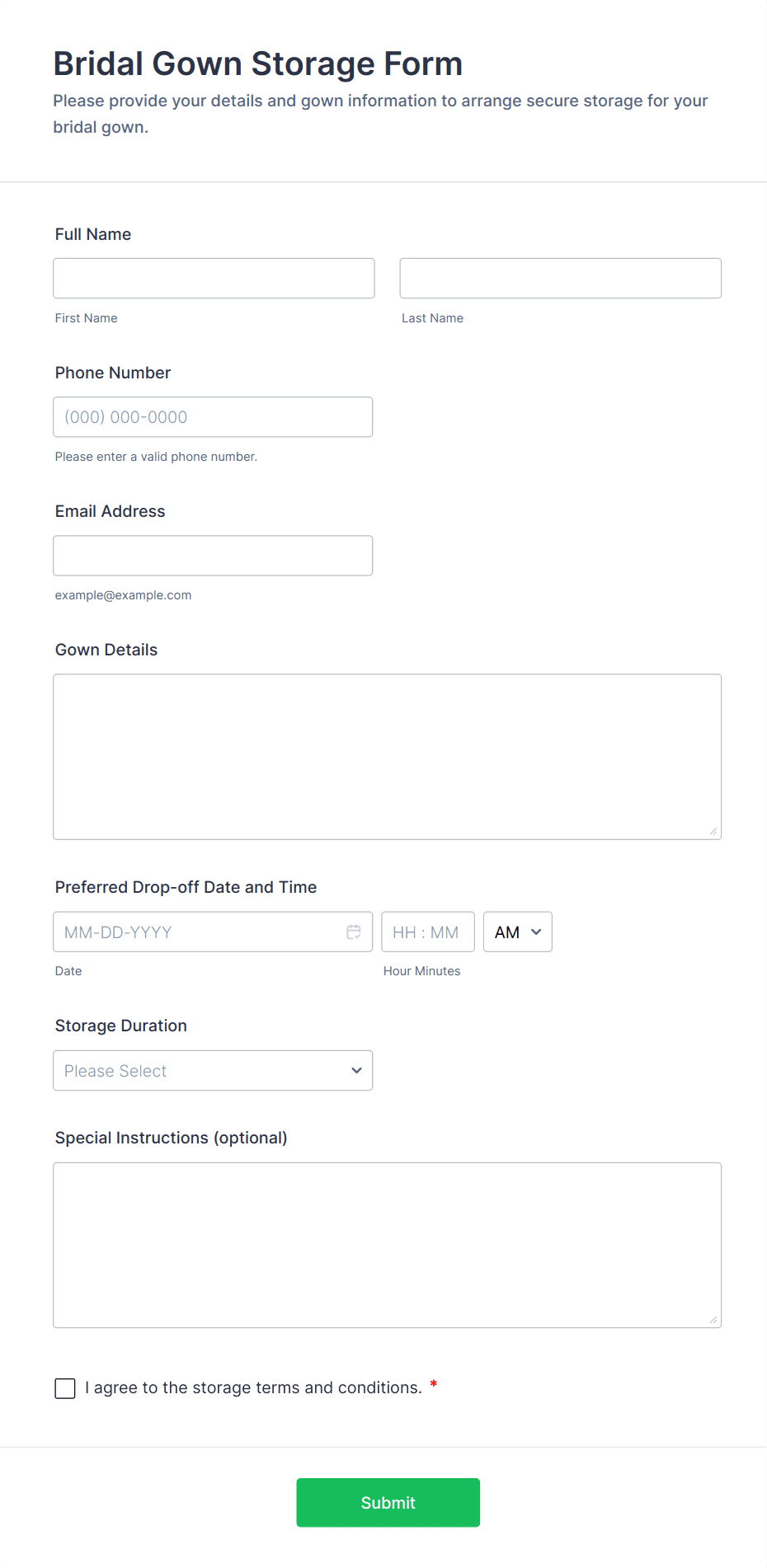Screen dimensions: 767x1568
Task: Focus the Gown Details text area
Action: click(387, 757)
